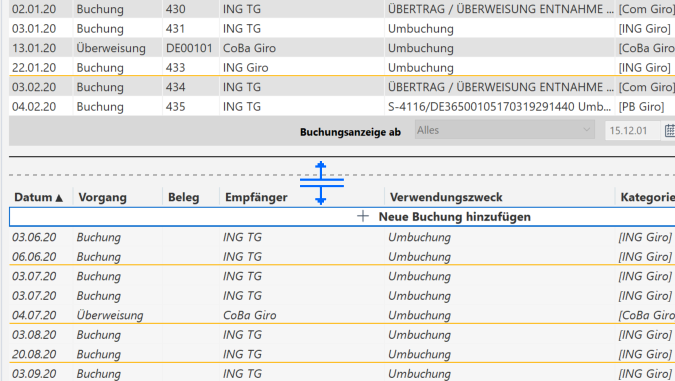The width and height of the screenshot is (675, 381).
Task: Sort by the Beleg column header
Action: coord(183,197)
